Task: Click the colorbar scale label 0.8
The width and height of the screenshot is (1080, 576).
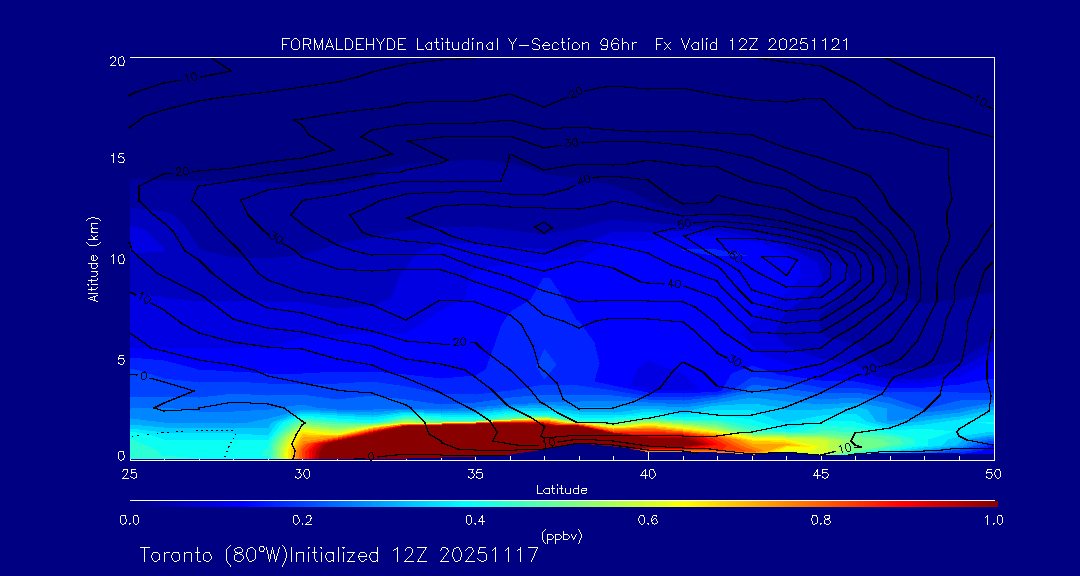Action: (821, 520)
